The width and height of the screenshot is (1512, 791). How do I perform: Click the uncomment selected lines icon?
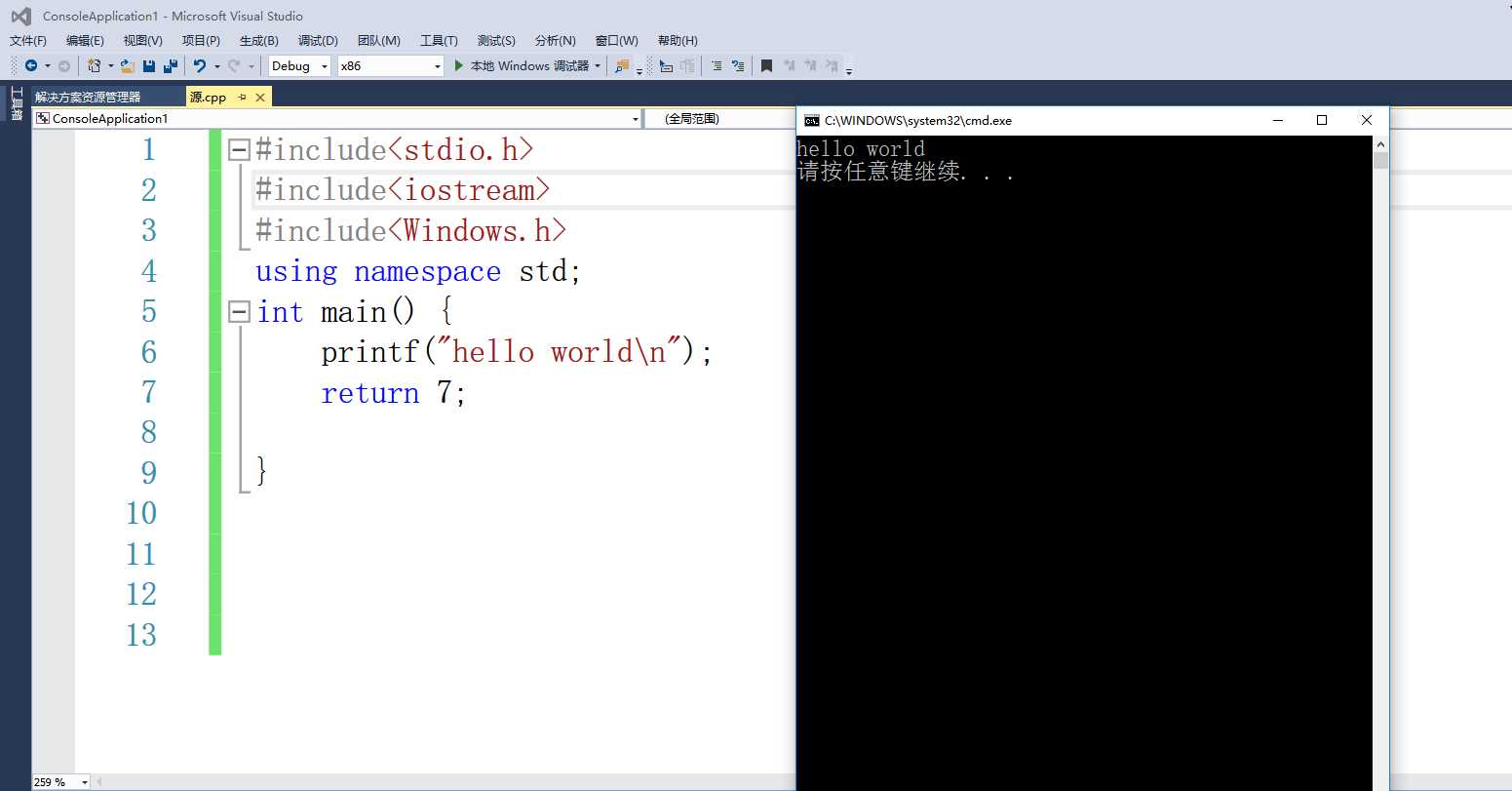(738, 65)
